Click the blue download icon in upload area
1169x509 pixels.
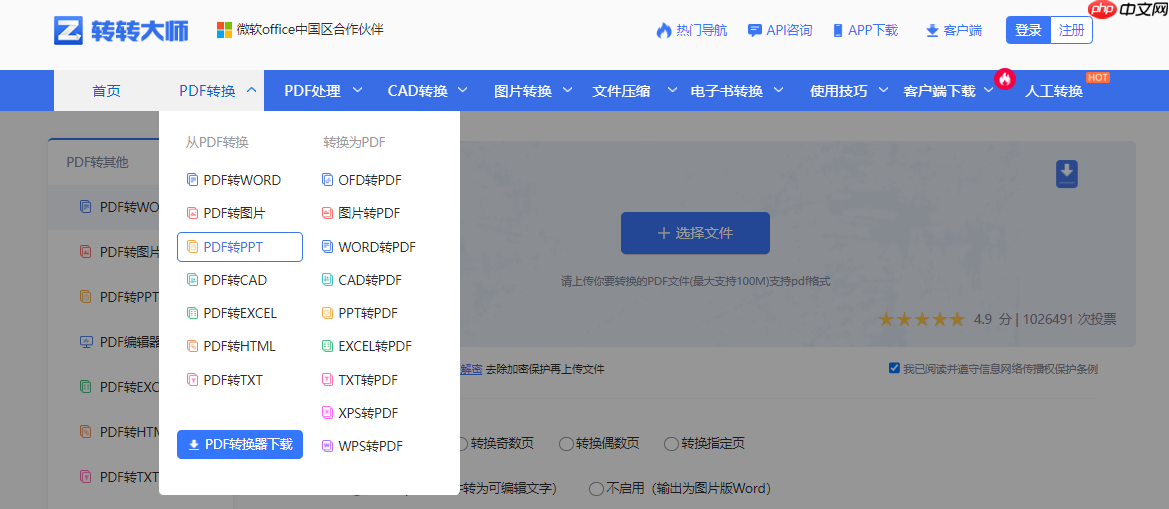[x=1067, y=174]
